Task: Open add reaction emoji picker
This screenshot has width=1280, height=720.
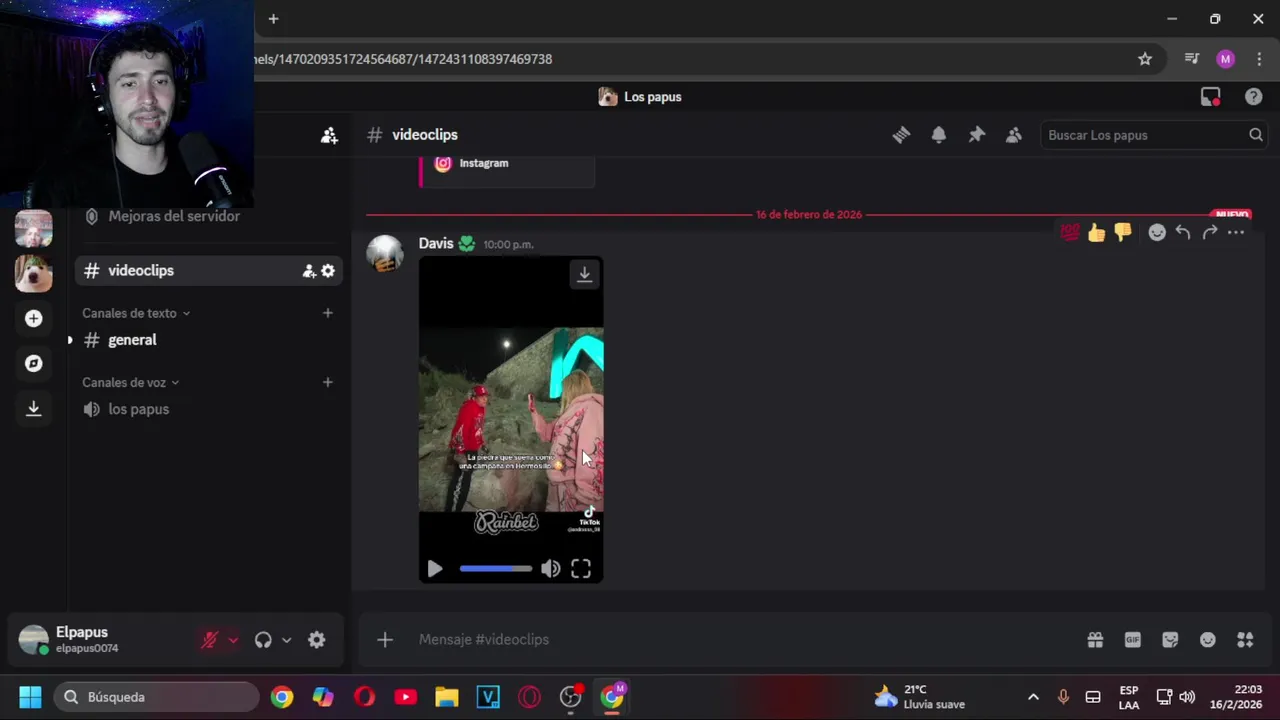Action: click(1157, 232)
